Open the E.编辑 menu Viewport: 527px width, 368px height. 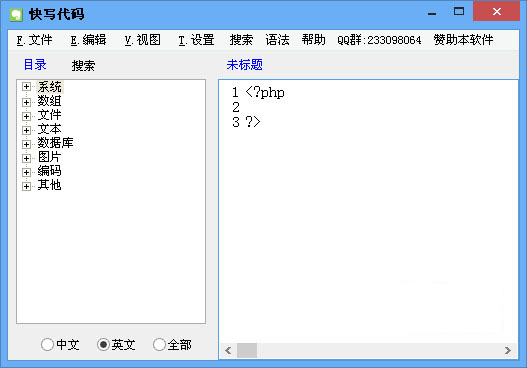click(88, 40)
